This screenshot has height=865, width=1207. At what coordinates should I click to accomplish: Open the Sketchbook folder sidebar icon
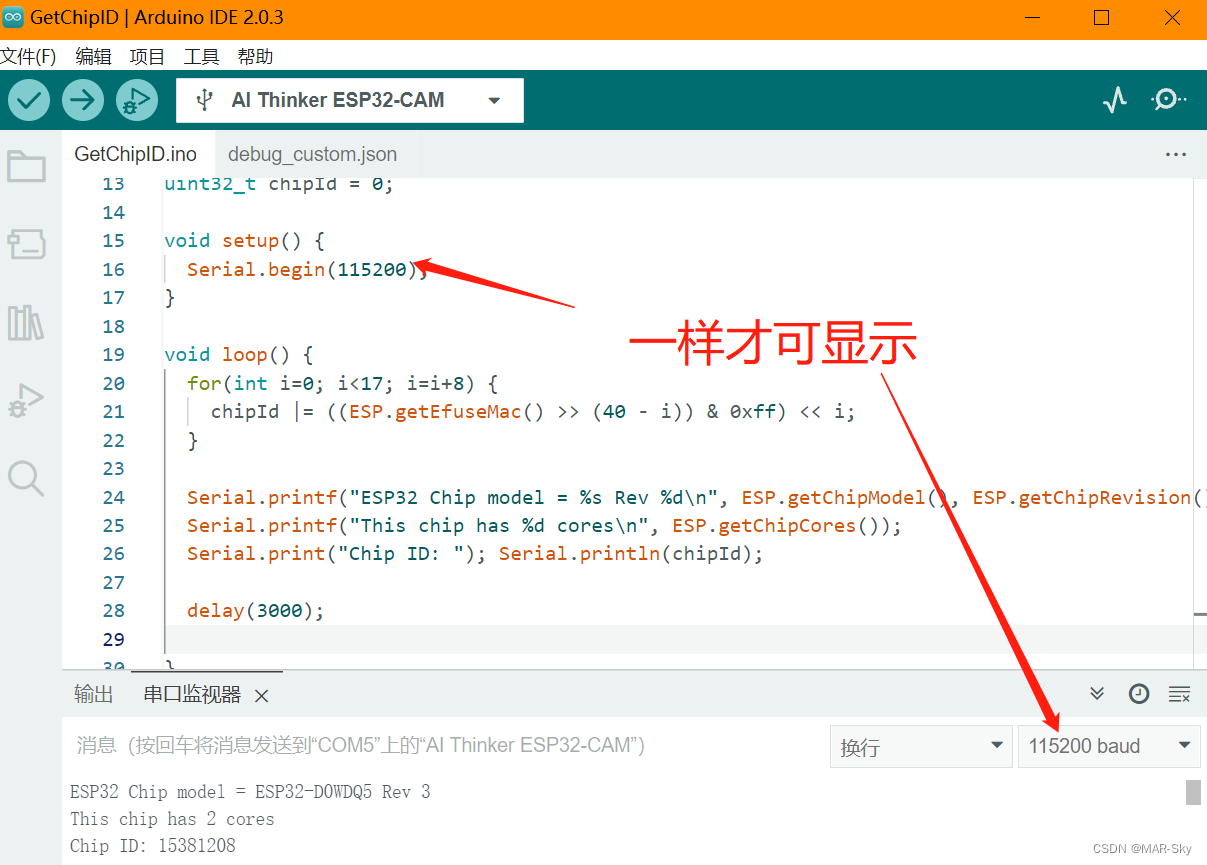tap(26, 166)
